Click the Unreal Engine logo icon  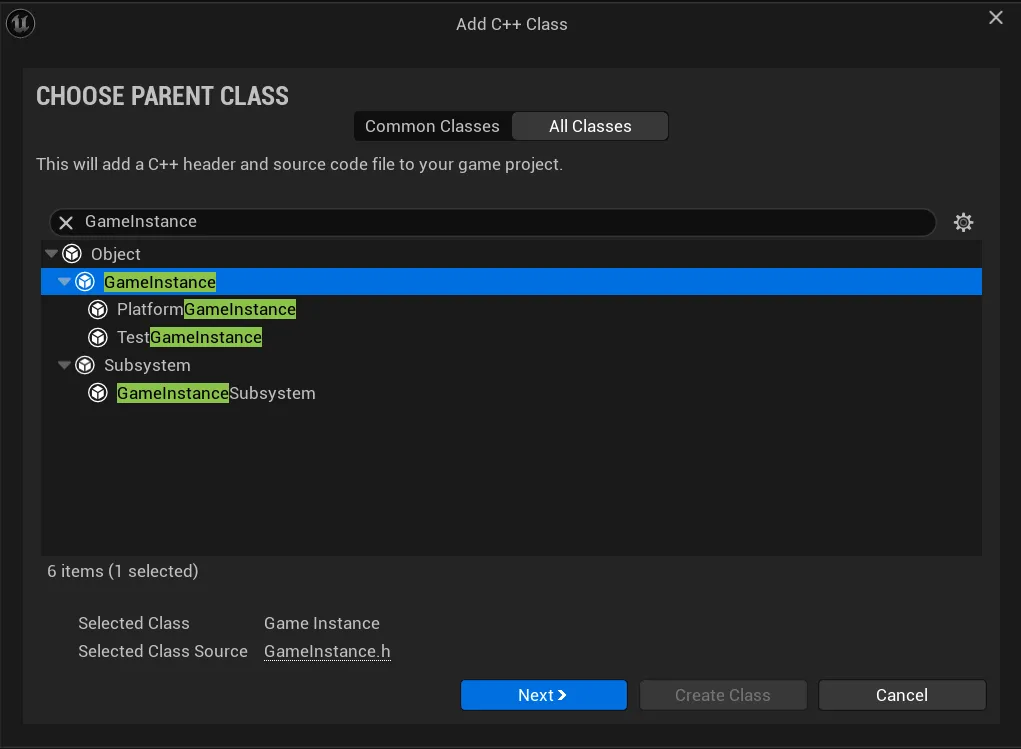(x=20, y=23)
